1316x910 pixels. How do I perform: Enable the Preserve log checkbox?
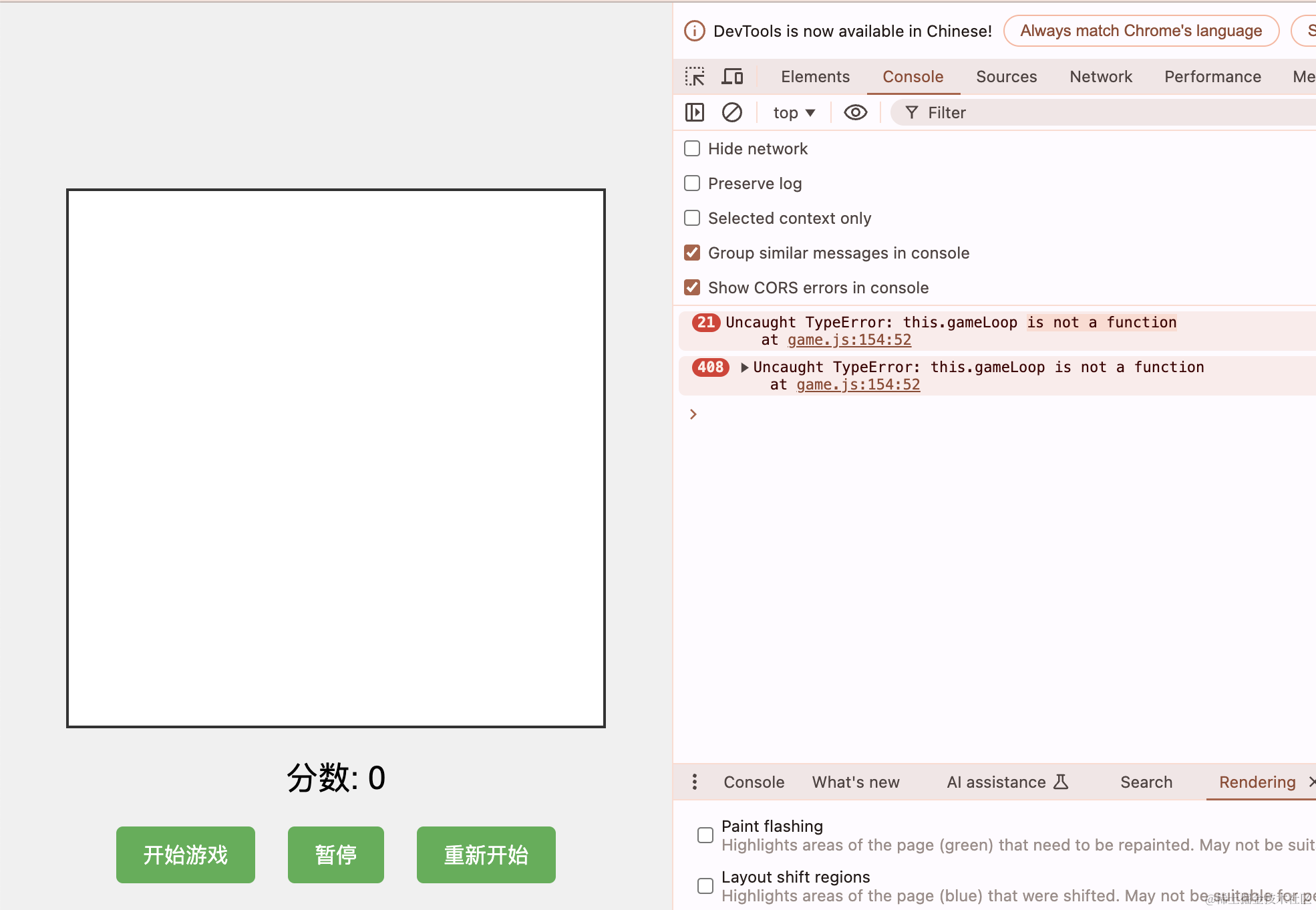[692, 183]
